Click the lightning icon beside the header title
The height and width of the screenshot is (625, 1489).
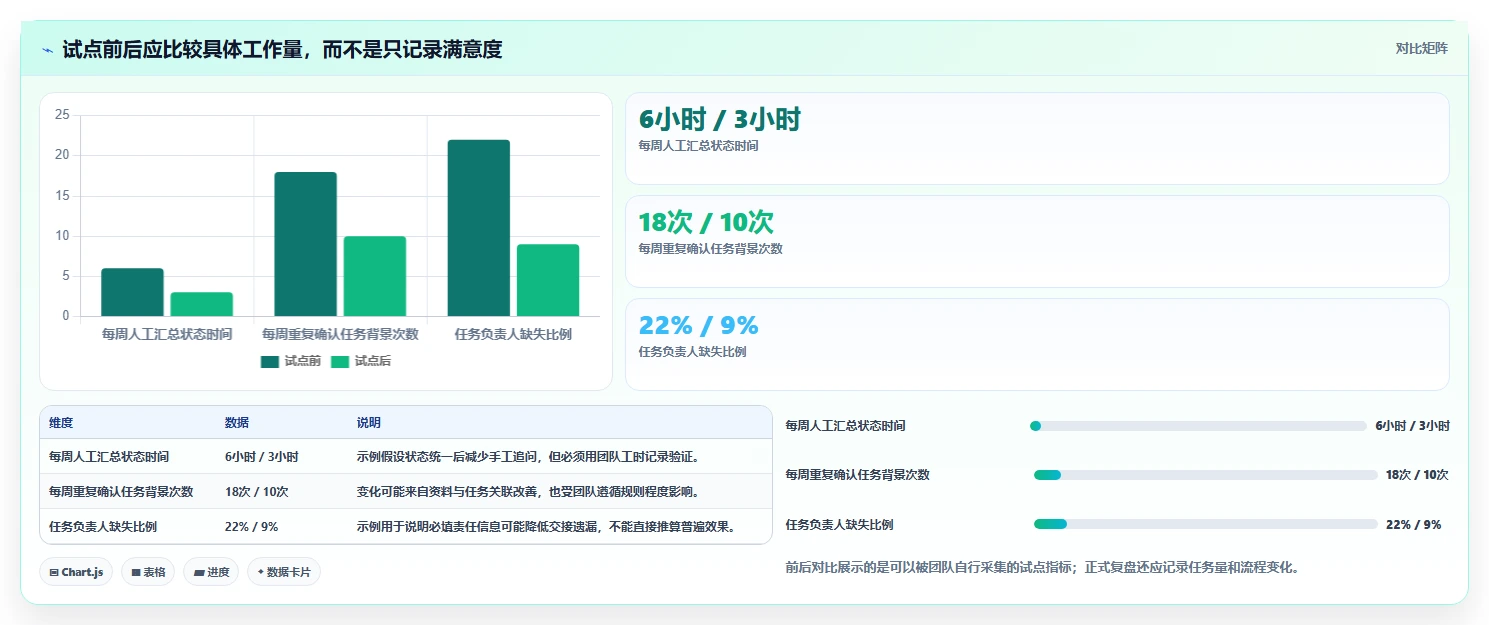pos(47,49)
